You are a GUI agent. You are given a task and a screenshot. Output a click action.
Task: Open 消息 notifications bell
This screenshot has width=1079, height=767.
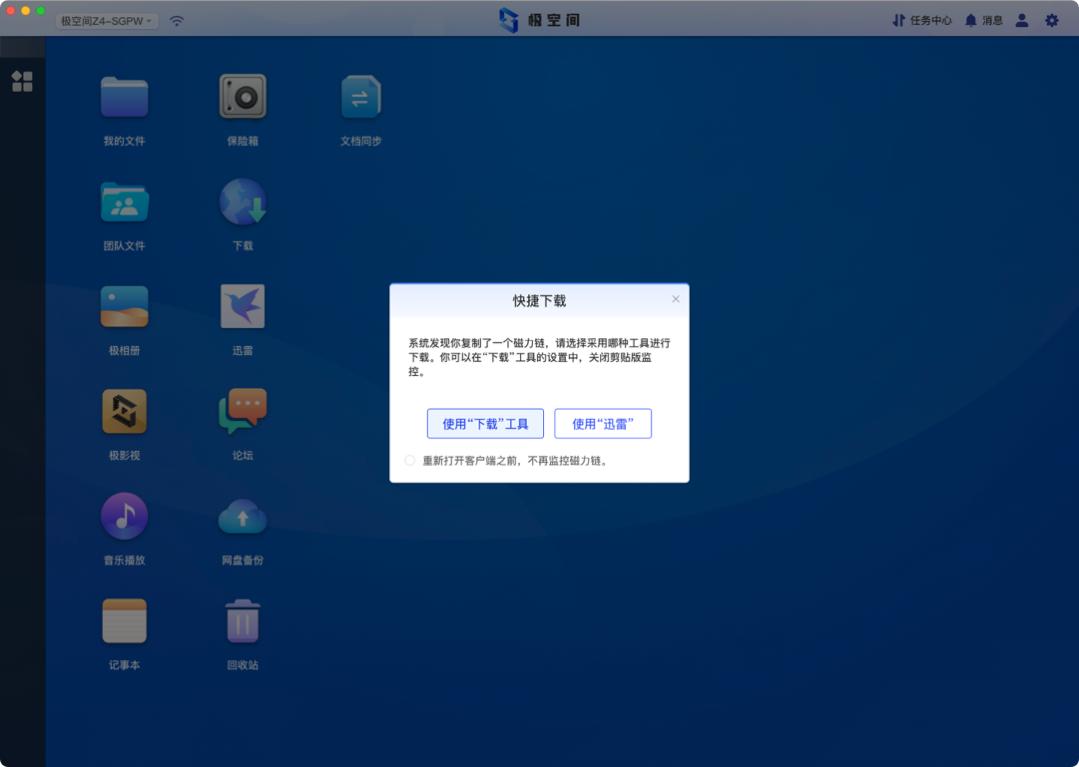983,21
